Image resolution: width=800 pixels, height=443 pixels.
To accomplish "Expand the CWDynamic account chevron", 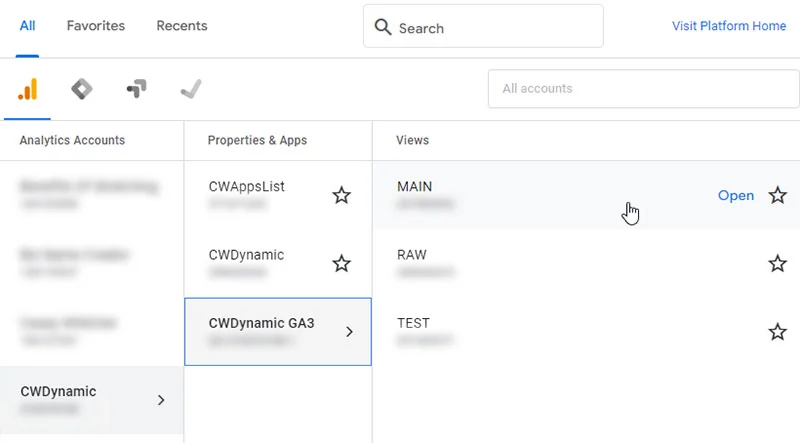I will pyautogui.click(x=162, y=400).
